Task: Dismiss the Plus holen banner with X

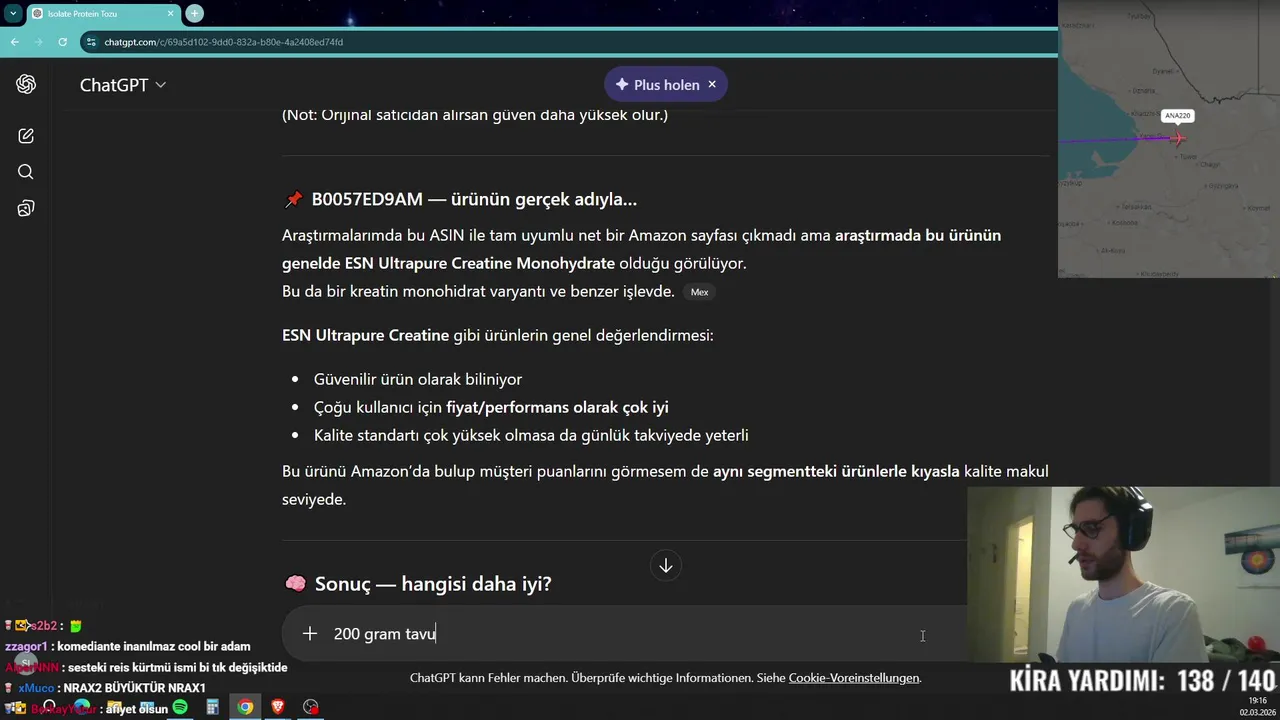Action: [x=712, y=84]
